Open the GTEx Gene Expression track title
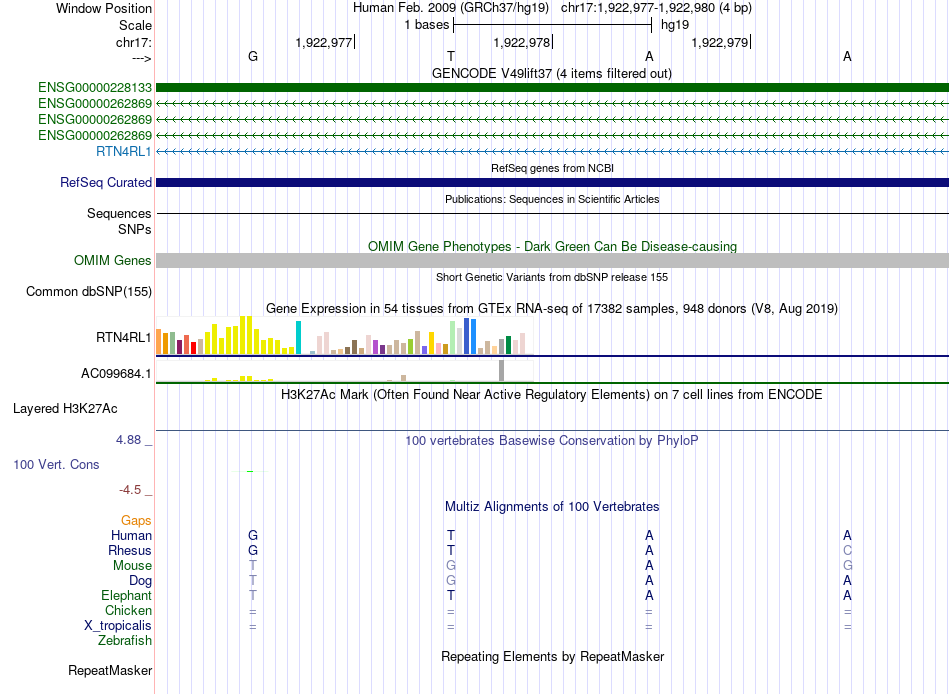 pos(551,309)
